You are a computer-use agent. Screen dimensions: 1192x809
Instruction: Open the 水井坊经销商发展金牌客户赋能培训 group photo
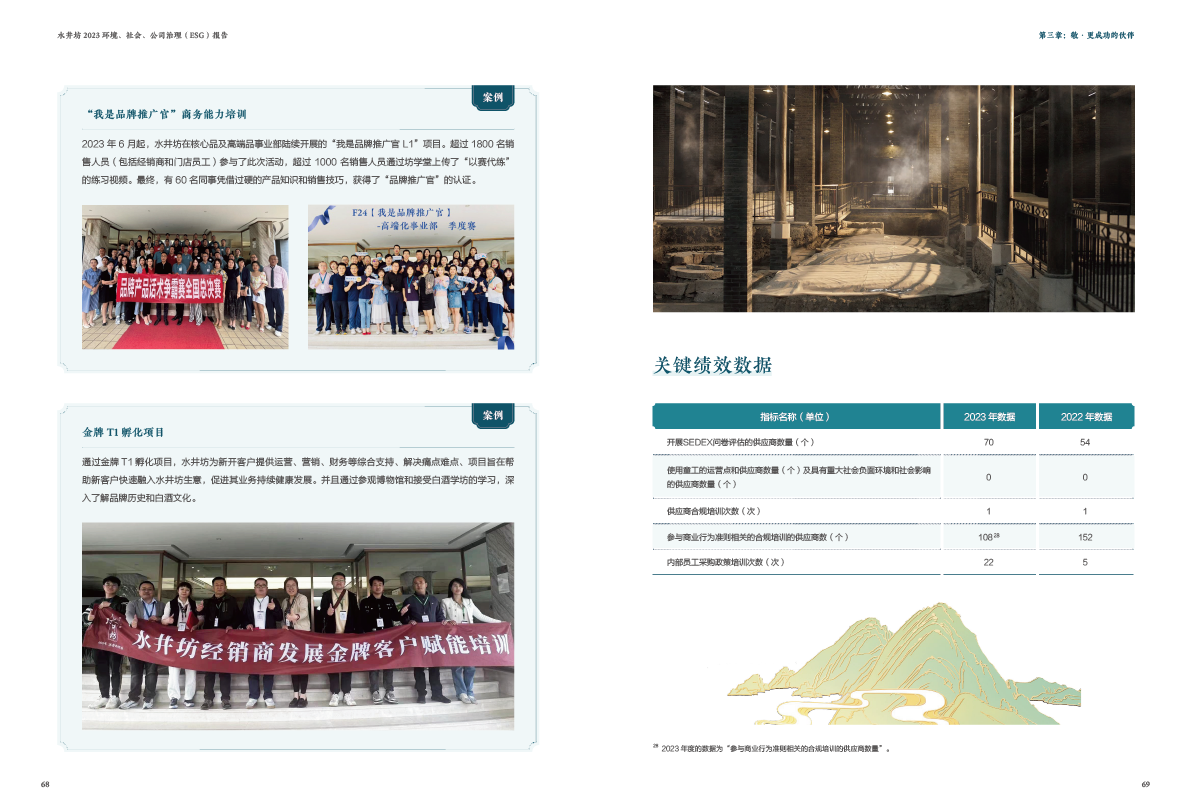pyautogui.click(x=298, y=615)
